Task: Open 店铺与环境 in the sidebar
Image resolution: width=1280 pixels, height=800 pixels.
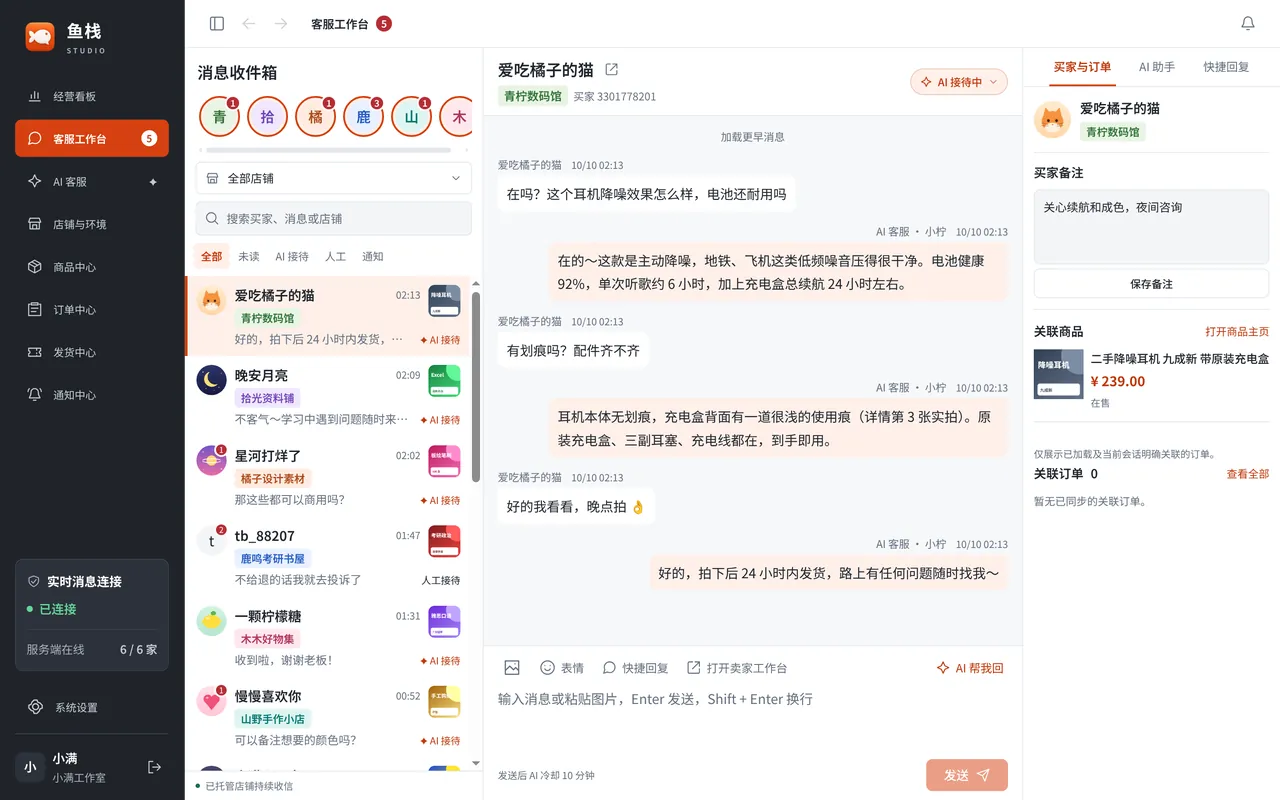Action: pos(92,224)
